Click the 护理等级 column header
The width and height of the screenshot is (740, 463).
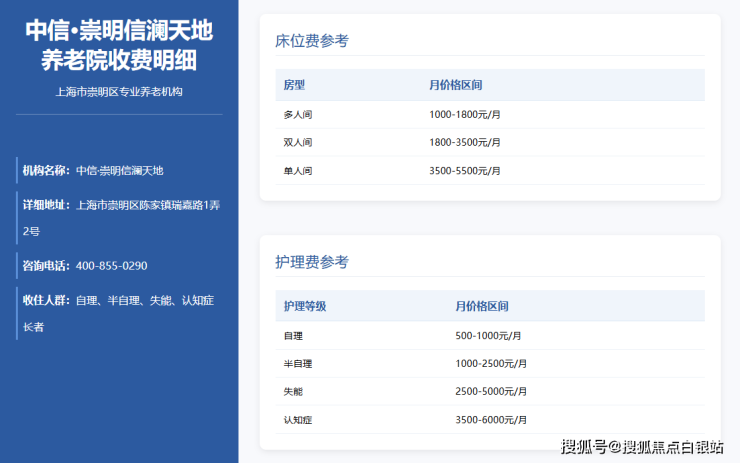tap(305, 306)
